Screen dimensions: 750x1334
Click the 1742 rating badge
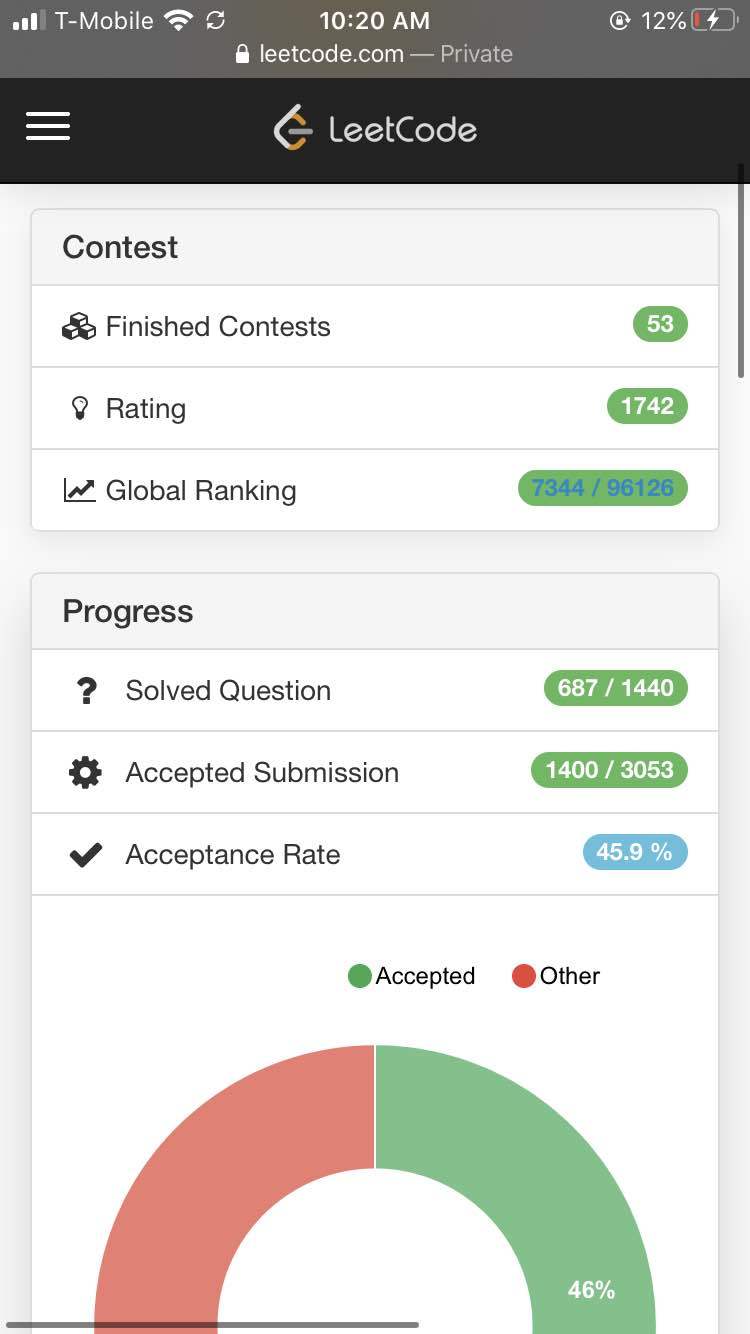point(647,406)
